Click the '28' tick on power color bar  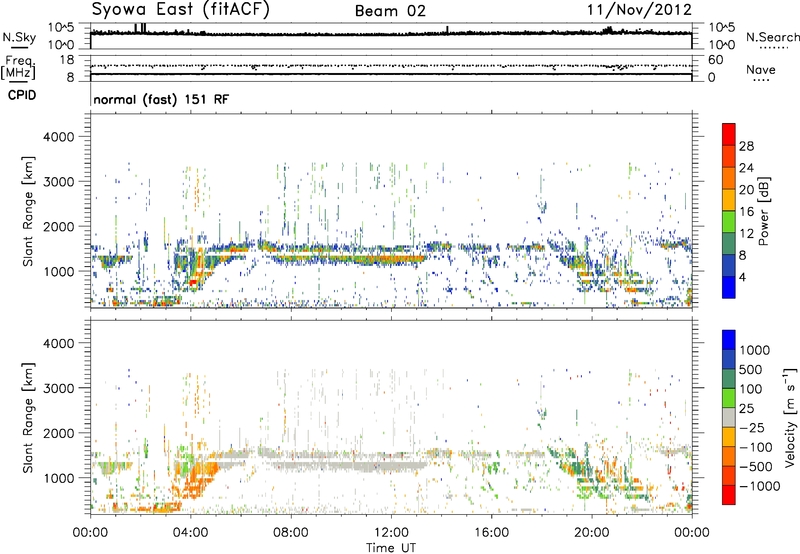pos(746,146)
